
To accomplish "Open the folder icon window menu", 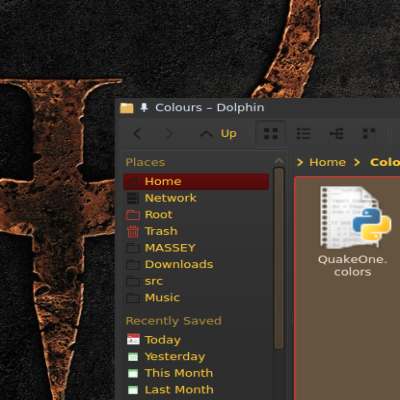I will 127,108.
